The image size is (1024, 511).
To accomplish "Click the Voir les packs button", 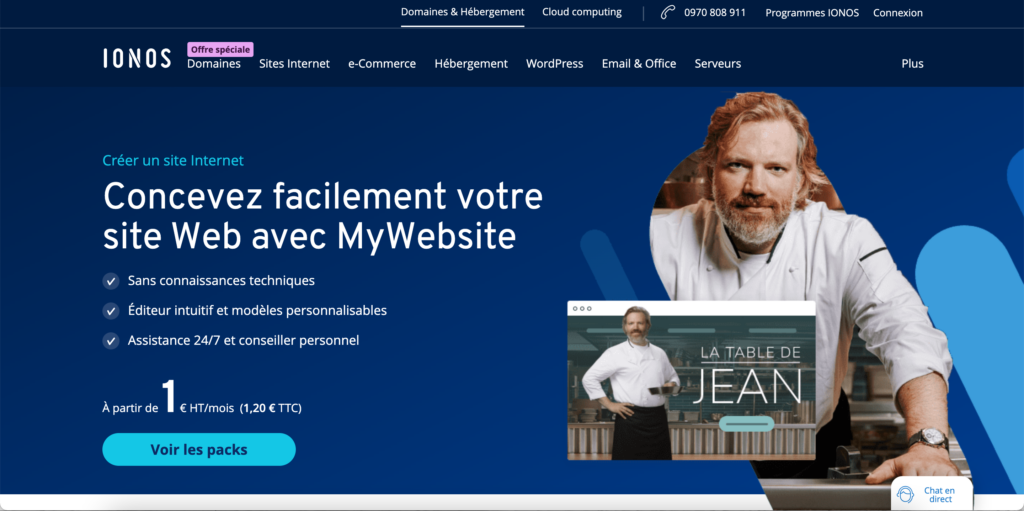I will pos(199,450).
